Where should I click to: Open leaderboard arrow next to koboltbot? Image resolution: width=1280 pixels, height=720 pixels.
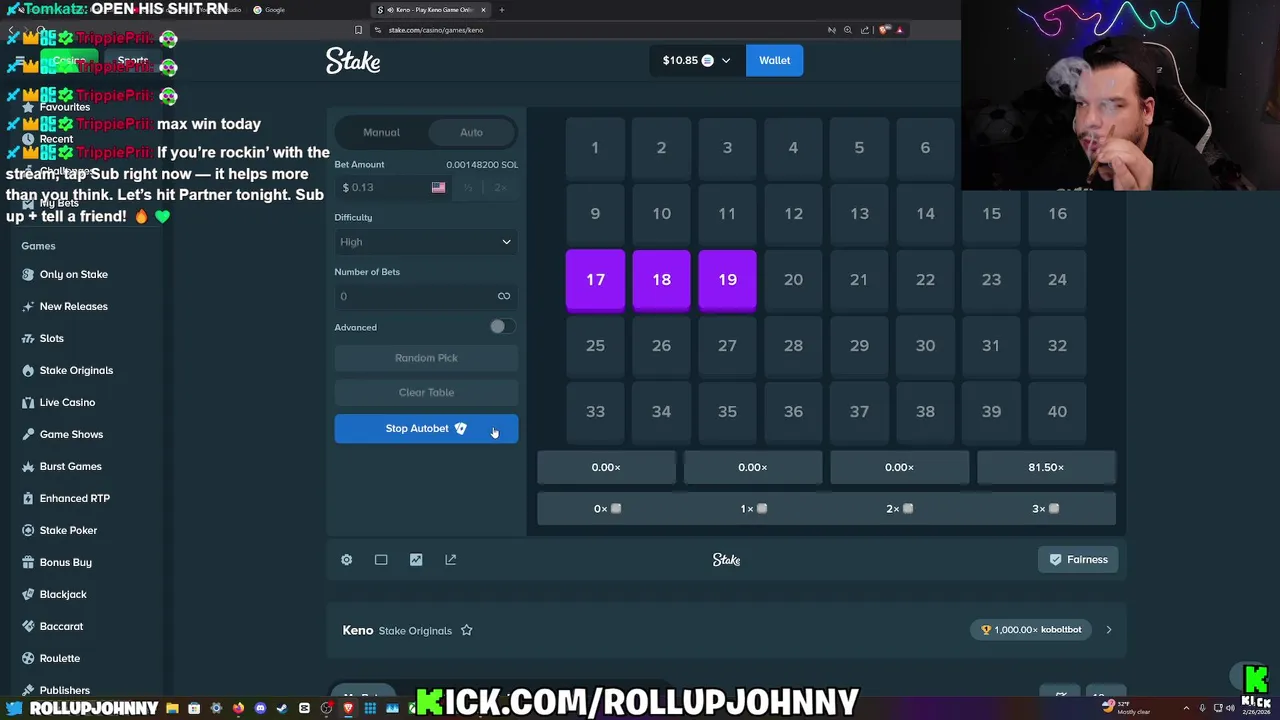coord(1108,630)
